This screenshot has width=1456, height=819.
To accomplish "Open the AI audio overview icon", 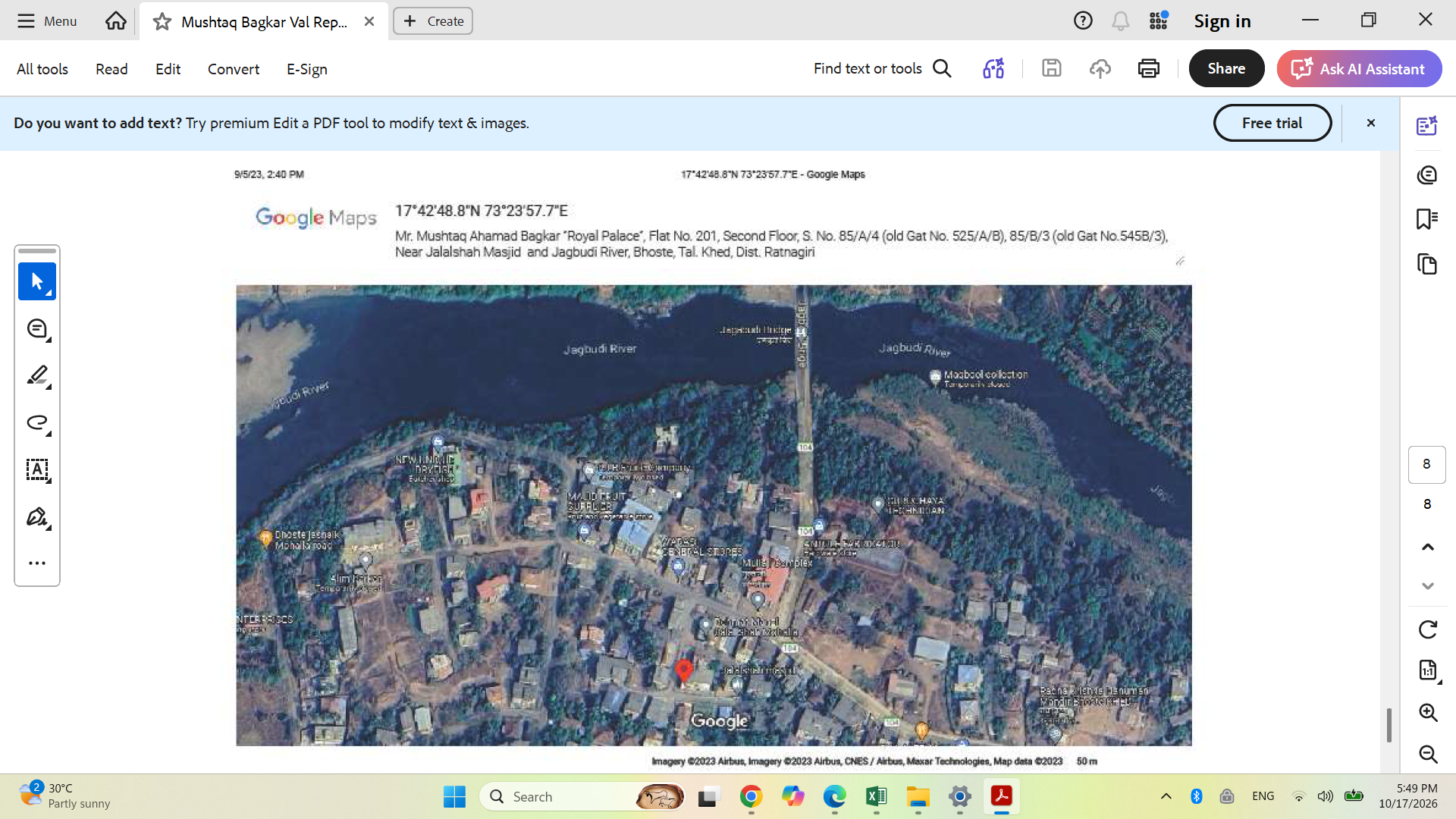I will (x=993, y=69).
